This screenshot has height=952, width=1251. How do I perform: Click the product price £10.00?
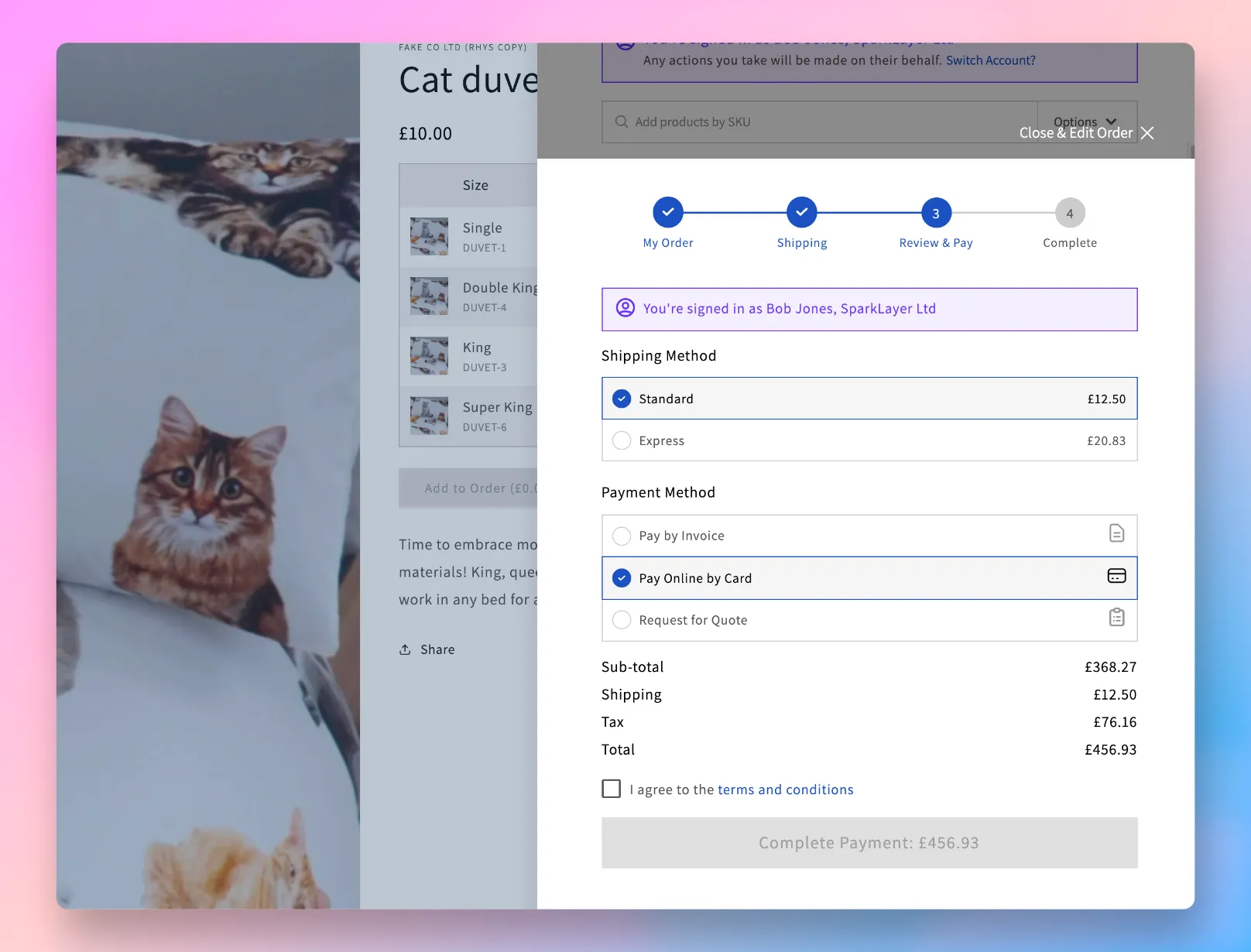point(425,134)
